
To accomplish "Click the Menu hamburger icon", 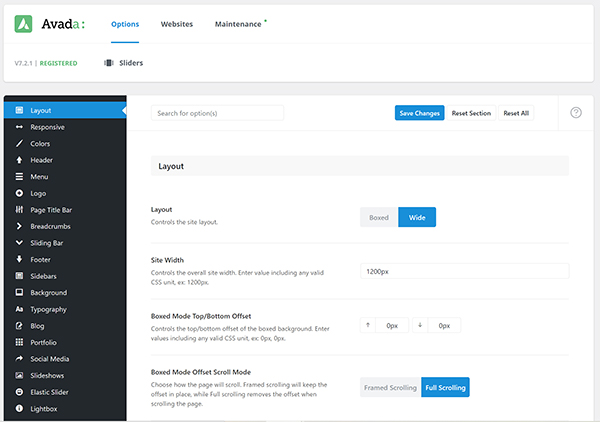I will coord(19,176).
